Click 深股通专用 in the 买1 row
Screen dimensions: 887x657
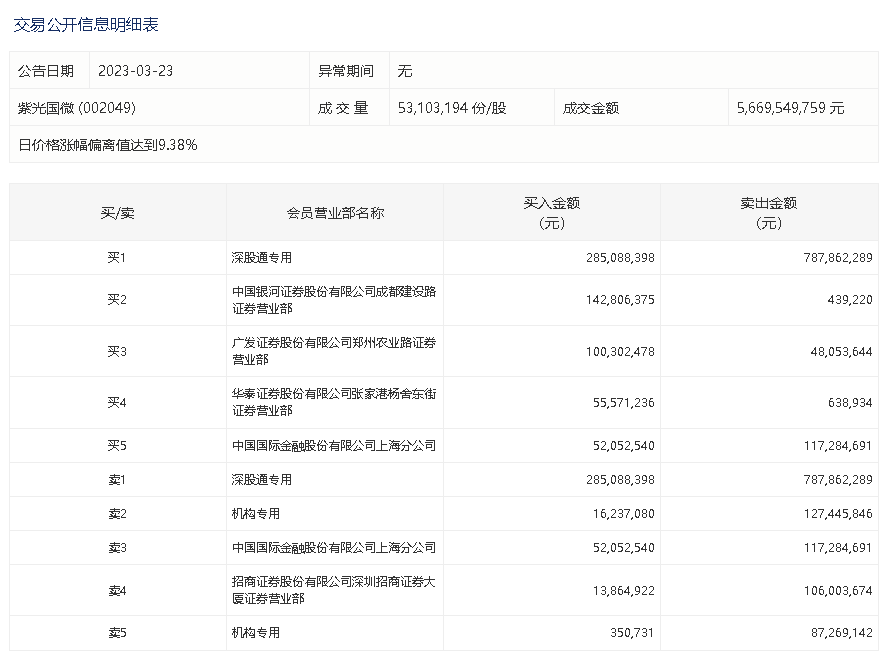pos(262,258)
